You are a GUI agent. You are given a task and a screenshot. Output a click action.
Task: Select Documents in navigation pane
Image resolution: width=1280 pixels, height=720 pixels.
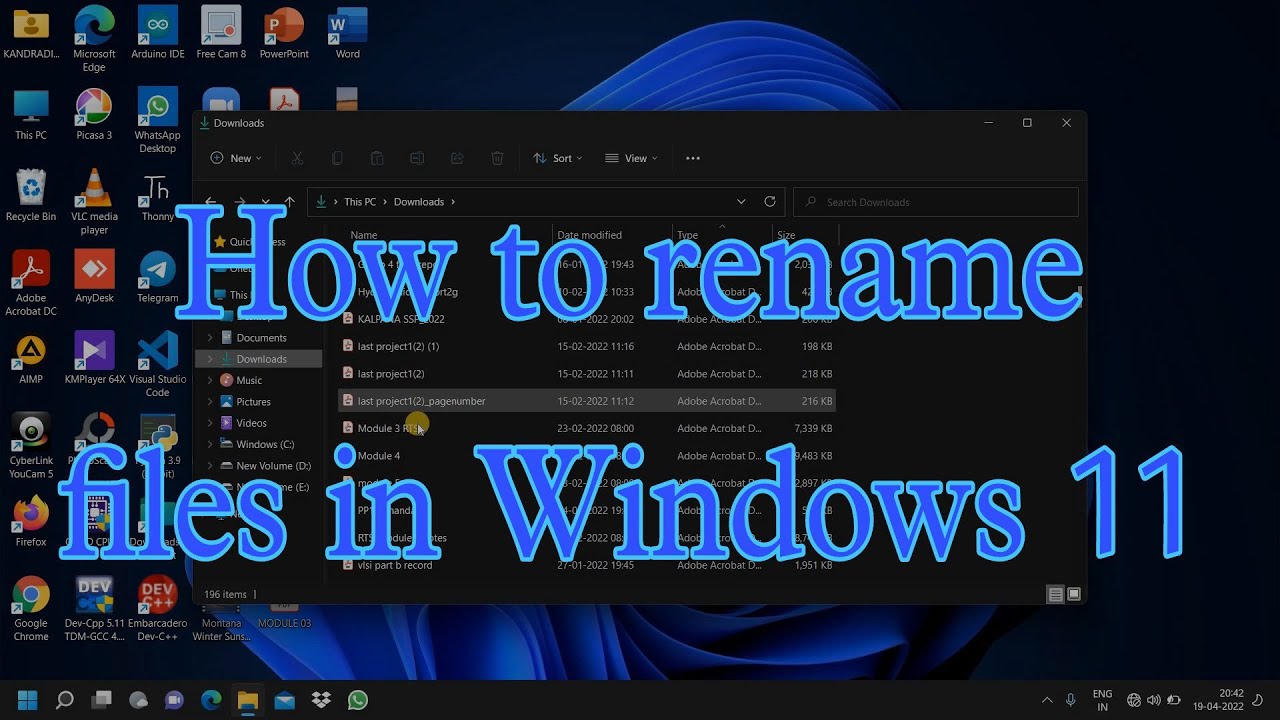(x=261, y=338)
